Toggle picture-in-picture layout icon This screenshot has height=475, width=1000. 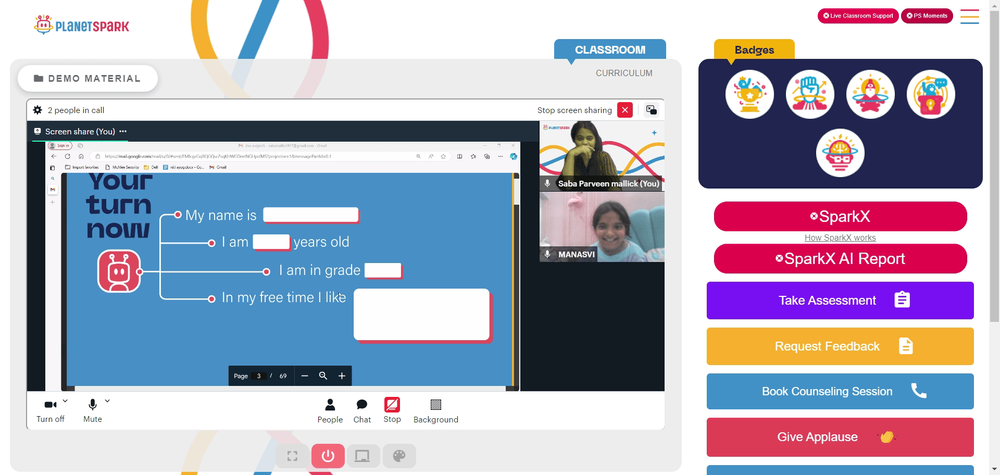click(651, 110)
